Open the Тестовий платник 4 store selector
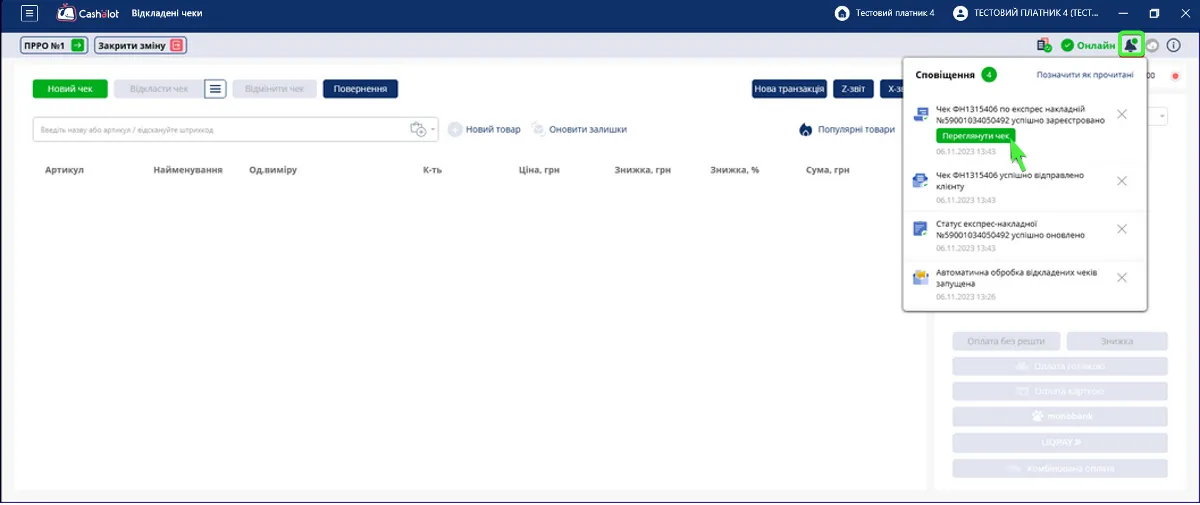This screenshot has height=505, width=1200. coord(885,13)
